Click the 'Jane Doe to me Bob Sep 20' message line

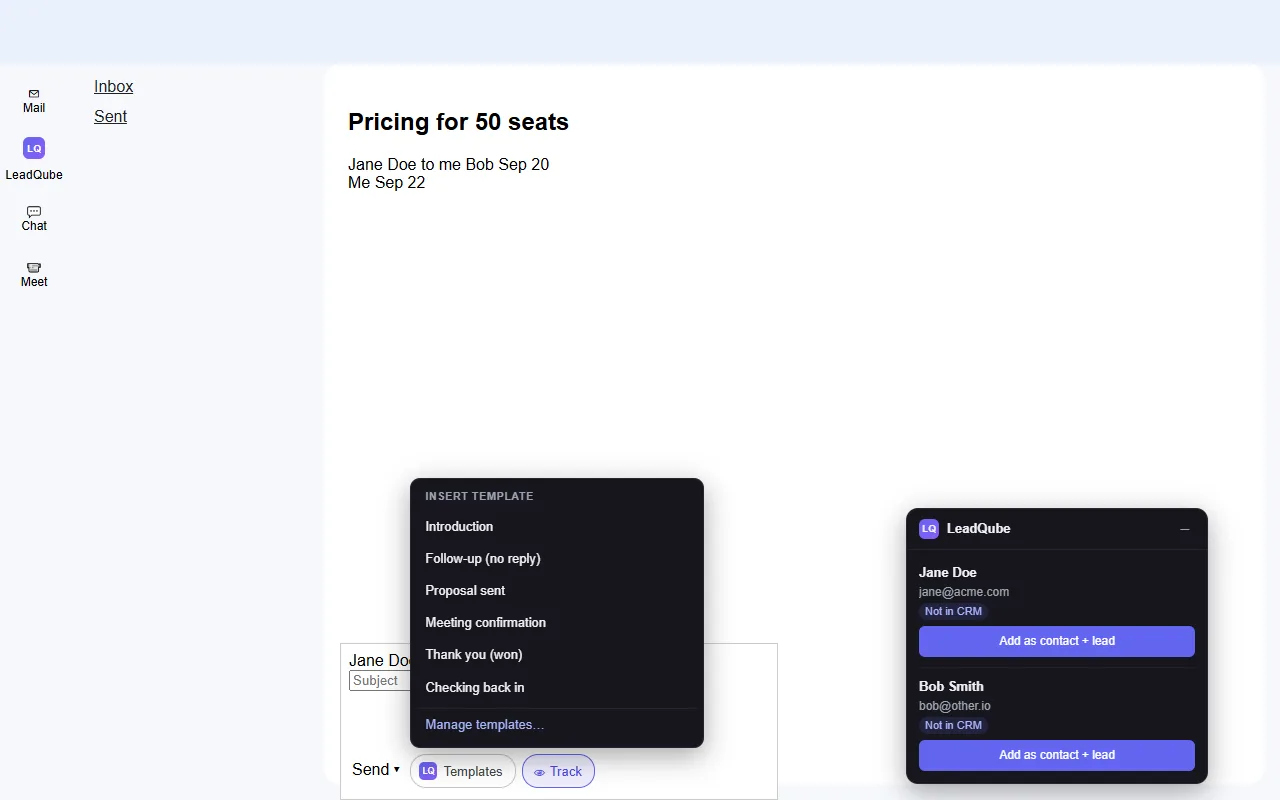(448, 165)
